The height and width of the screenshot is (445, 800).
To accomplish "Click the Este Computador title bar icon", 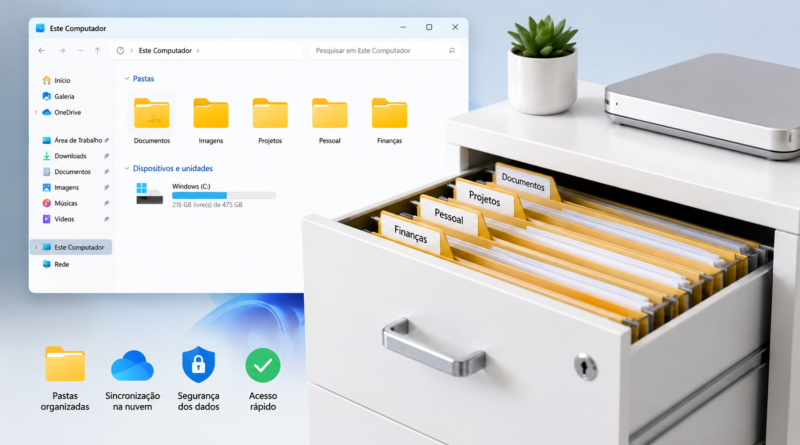I will [x=40, y=28].
